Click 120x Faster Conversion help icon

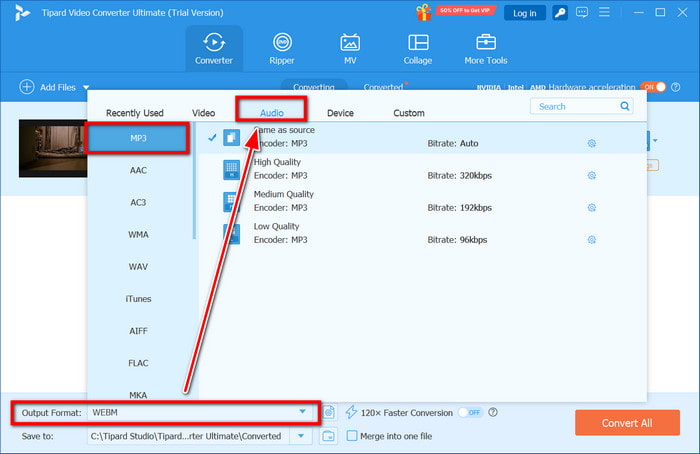pyautogui.click(x=493, y=412)
